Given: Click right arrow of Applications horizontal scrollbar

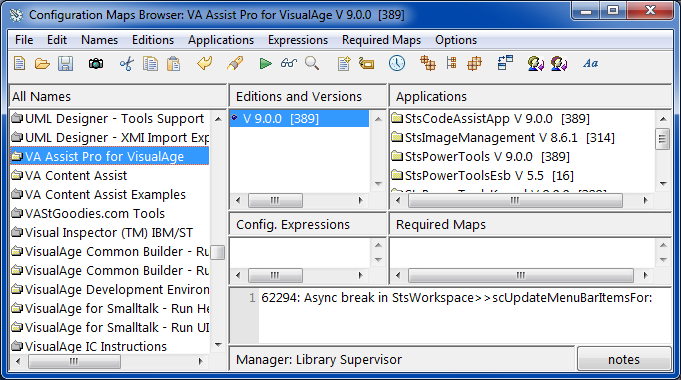Looking at the screenshot, I should (646, 201).
